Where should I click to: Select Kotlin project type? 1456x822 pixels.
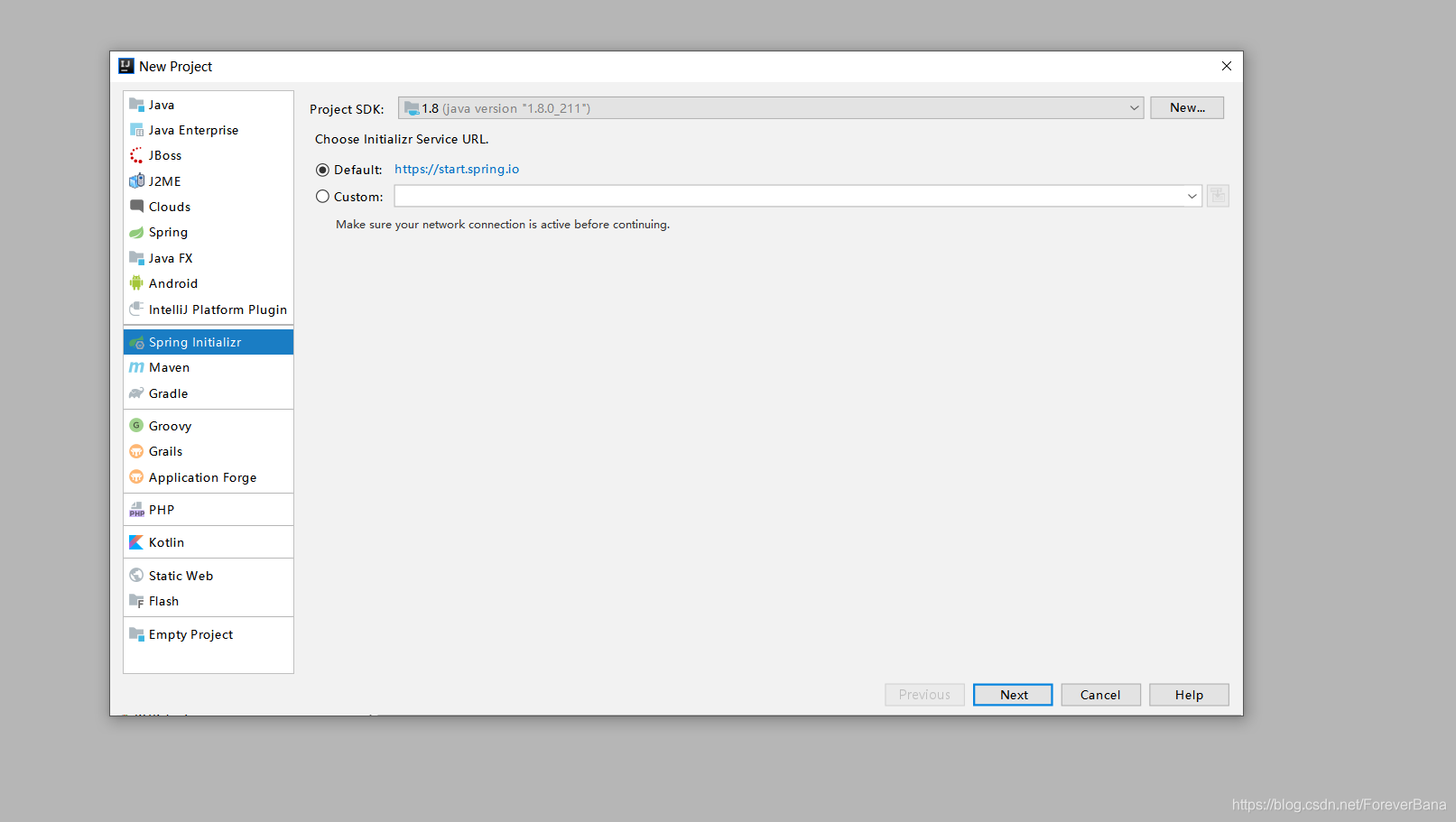(166, 542)
